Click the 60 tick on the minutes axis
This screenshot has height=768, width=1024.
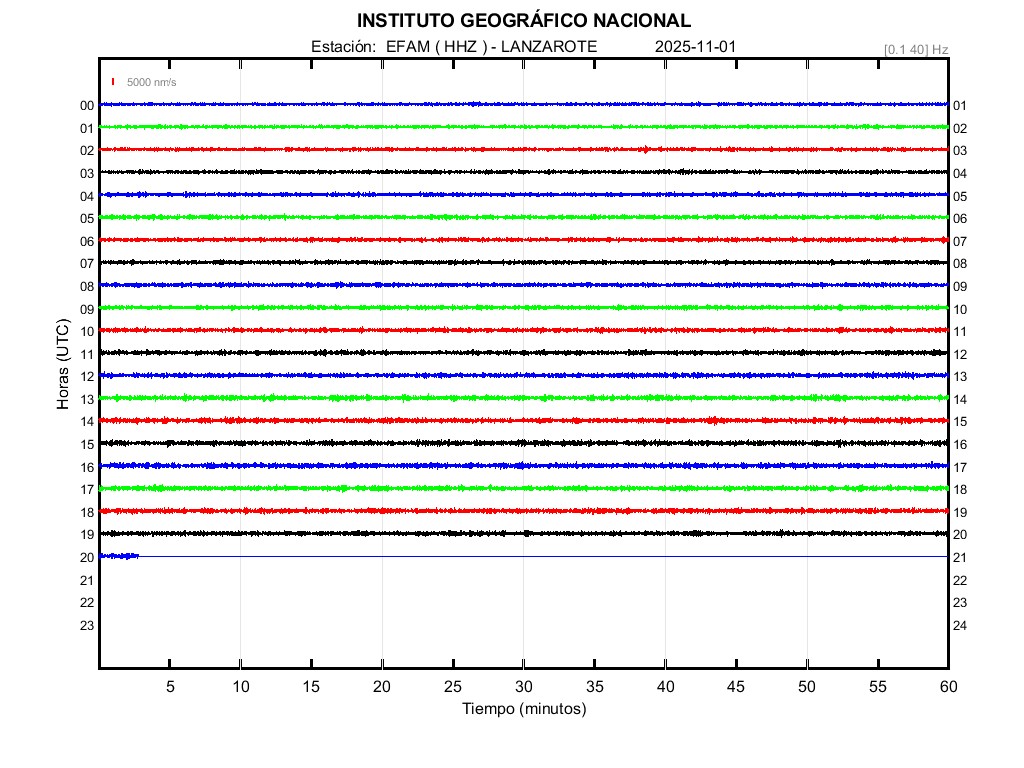pos(947,686)
